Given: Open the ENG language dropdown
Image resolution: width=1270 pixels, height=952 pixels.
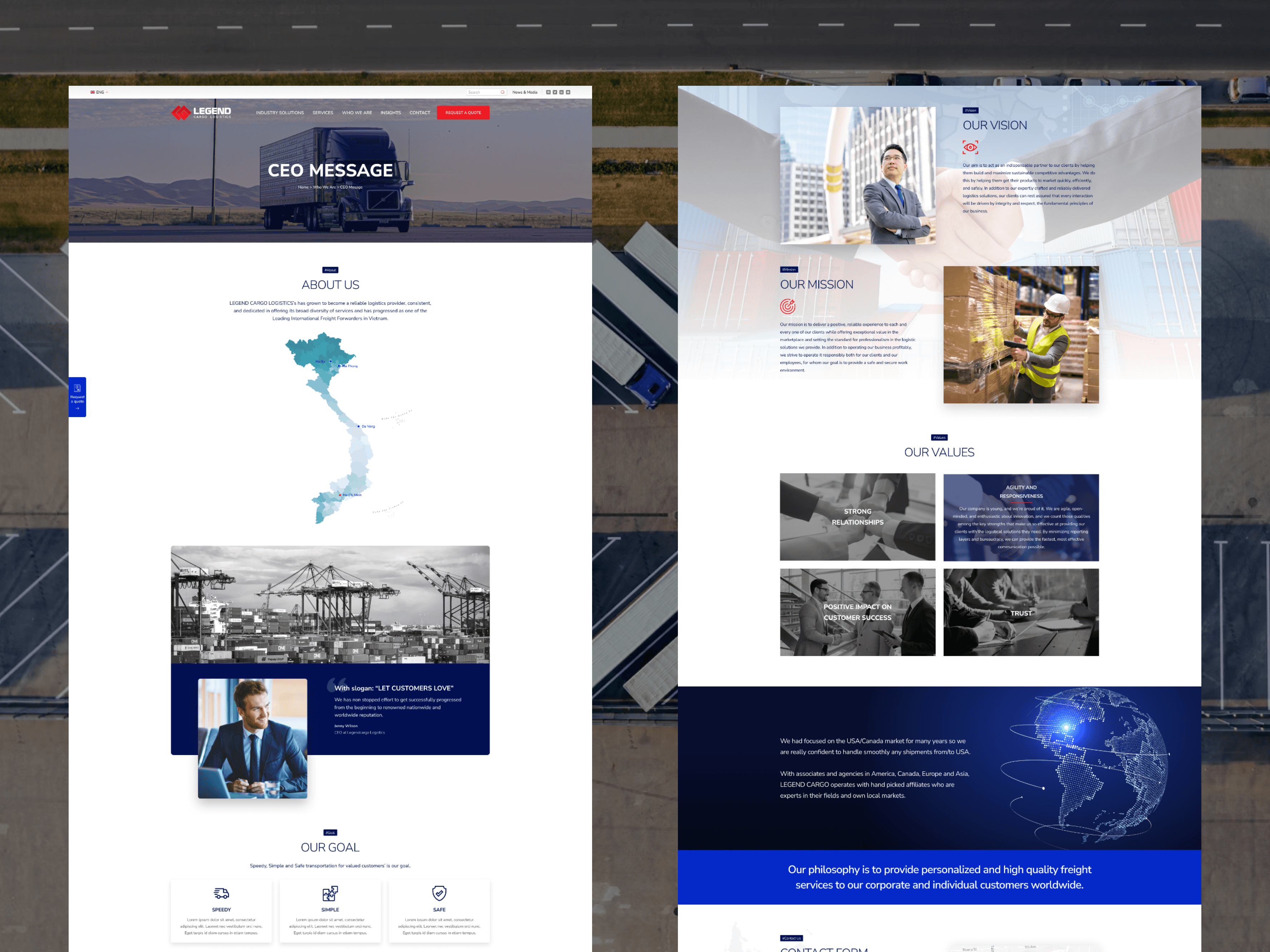Looking at the screenshot, I should (x=99, y=92).
